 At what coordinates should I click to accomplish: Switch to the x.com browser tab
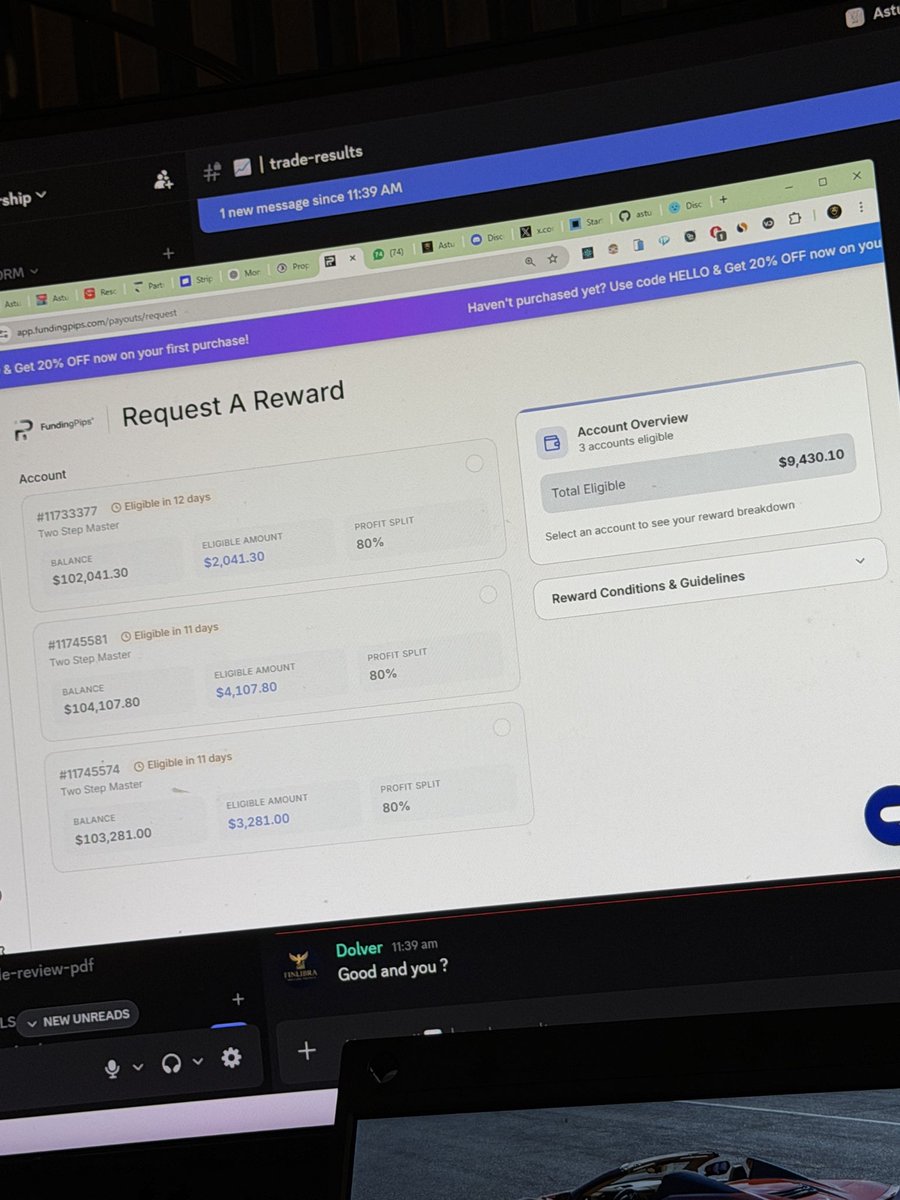537,230
